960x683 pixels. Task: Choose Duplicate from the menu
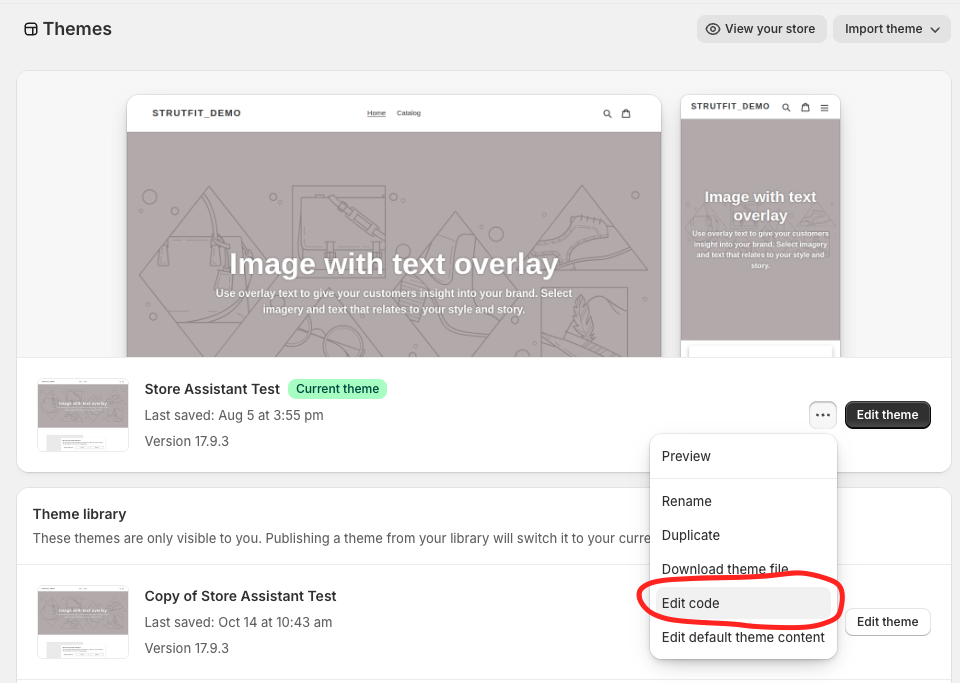(x=690, y=535)
